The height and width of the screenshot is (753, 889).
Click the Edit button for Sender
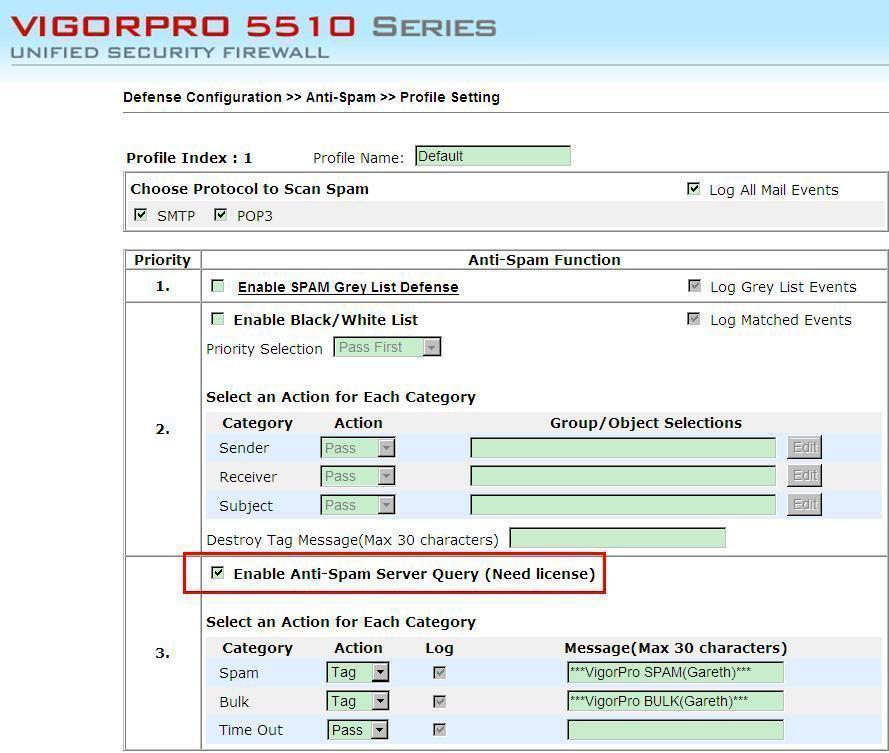805,447
